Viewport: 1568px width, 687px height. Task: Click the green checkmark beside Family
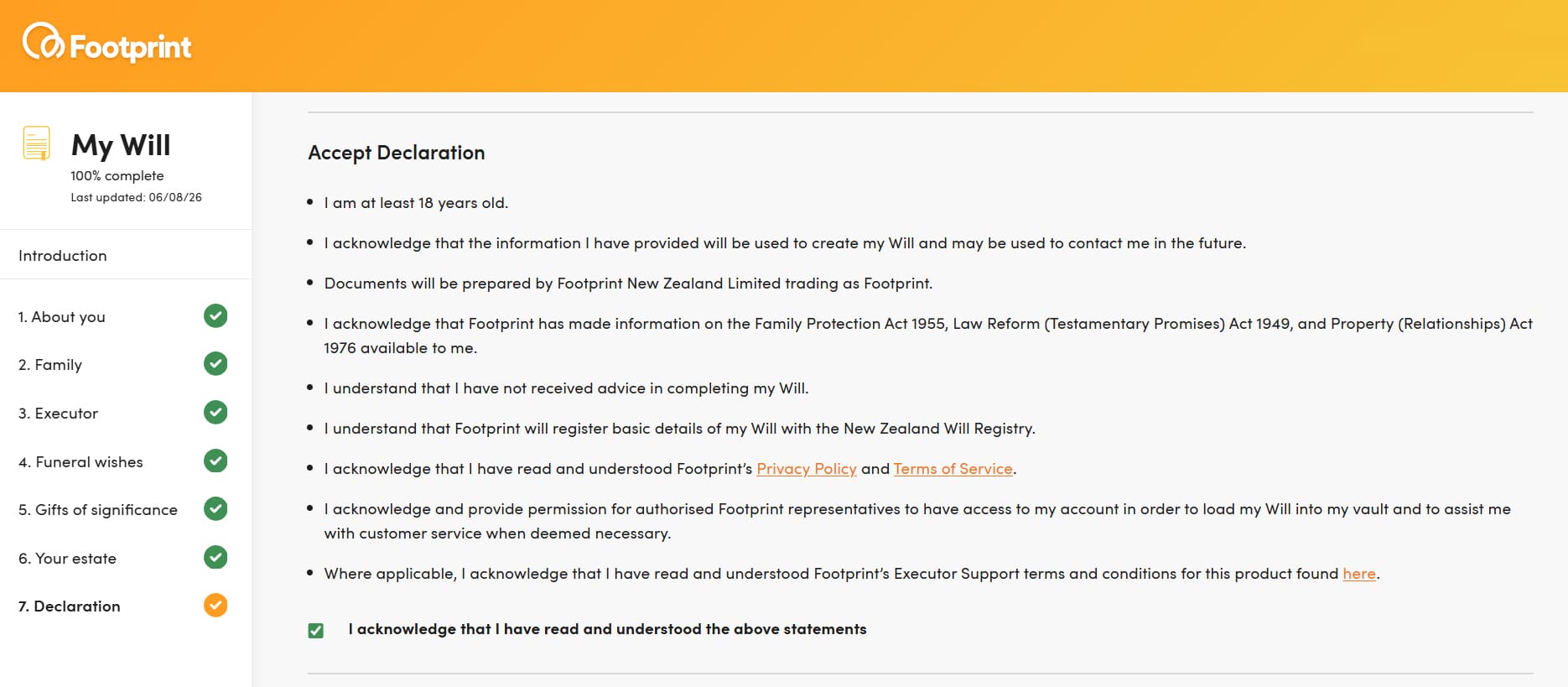point(215,364)
